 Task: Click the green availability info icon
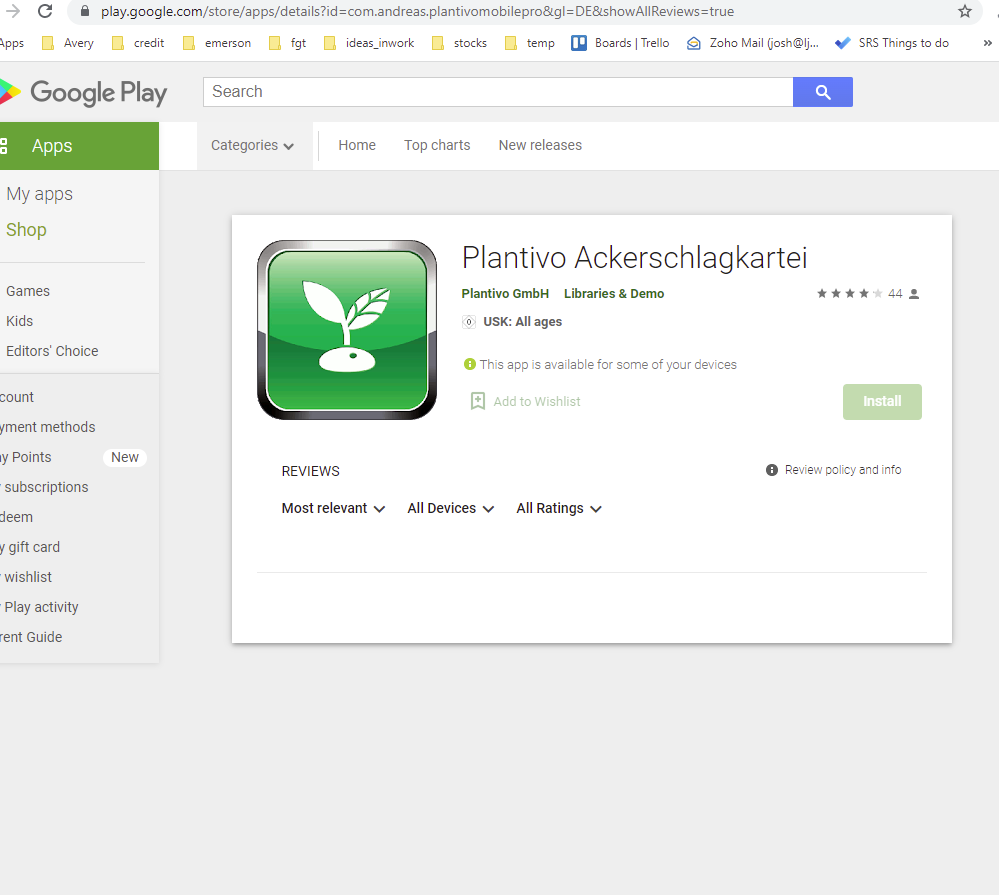tap(470, 364)
